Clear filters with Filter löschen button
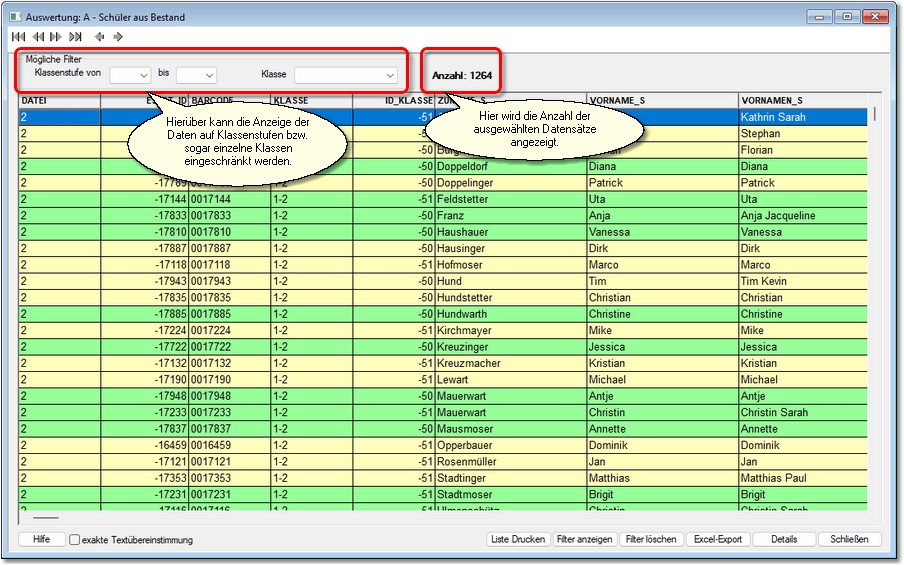 pyautogui.click(x=651, y=540)
